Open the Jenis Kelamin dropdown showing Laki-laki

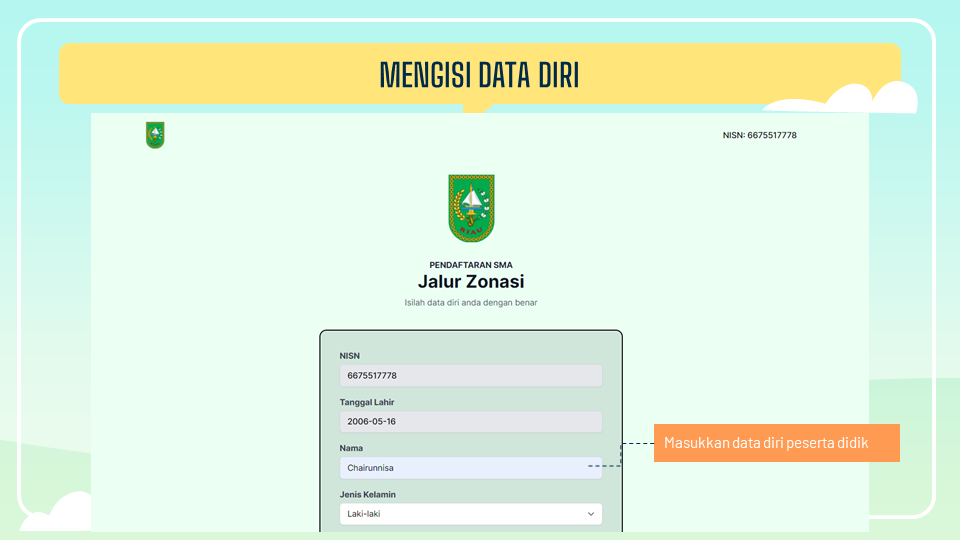[470, 514]
